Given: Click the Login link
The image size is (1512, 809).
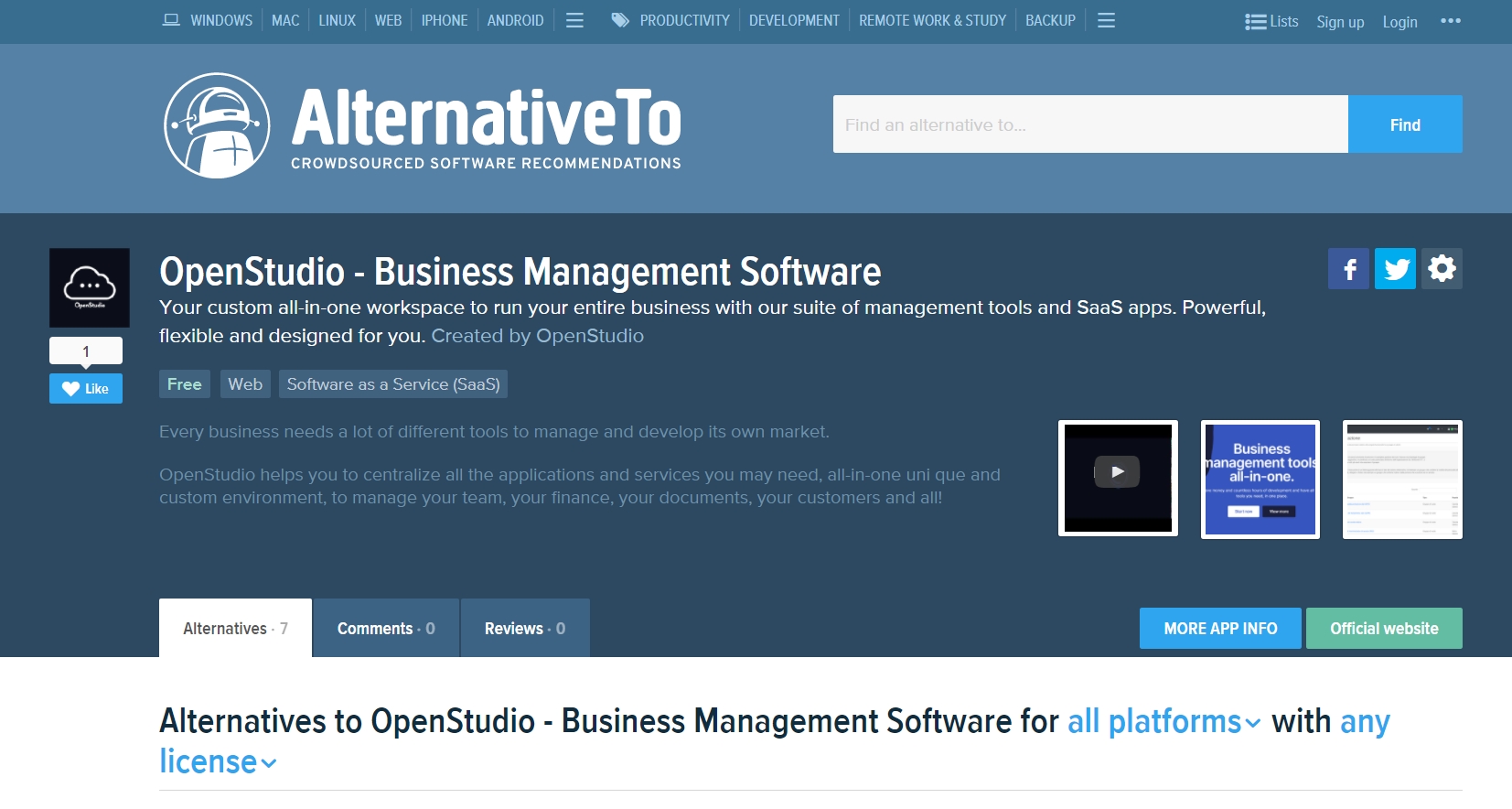Looking at the screenshot, I should click(1399, 22).
